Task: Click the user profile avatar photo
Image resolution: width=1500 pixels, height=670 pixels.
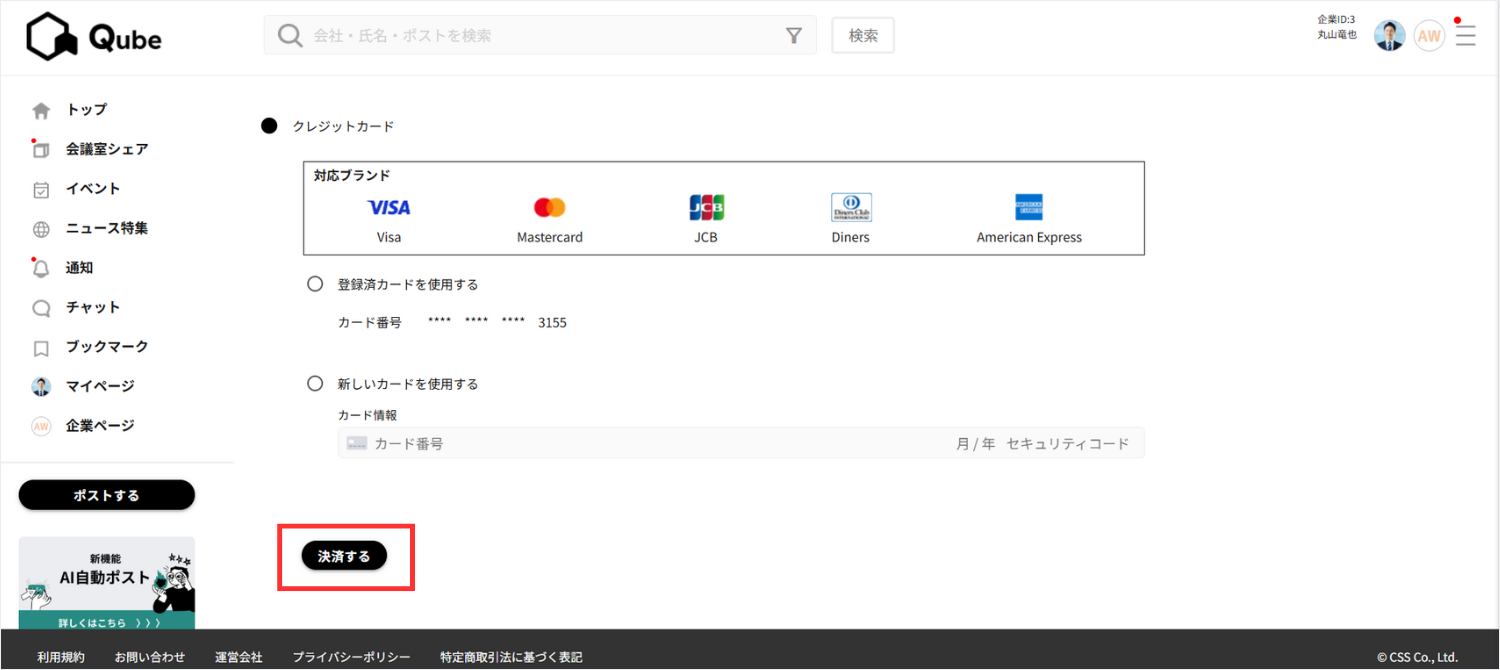Action: (x=1389, y=36)
